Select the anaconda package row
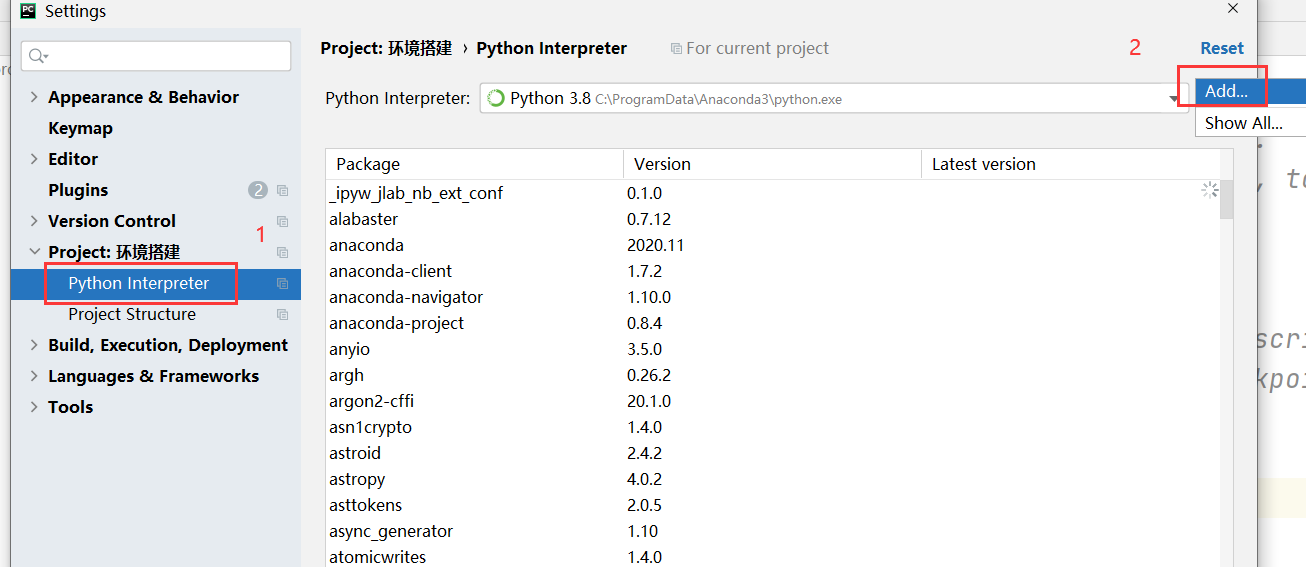 click(773, 245)
